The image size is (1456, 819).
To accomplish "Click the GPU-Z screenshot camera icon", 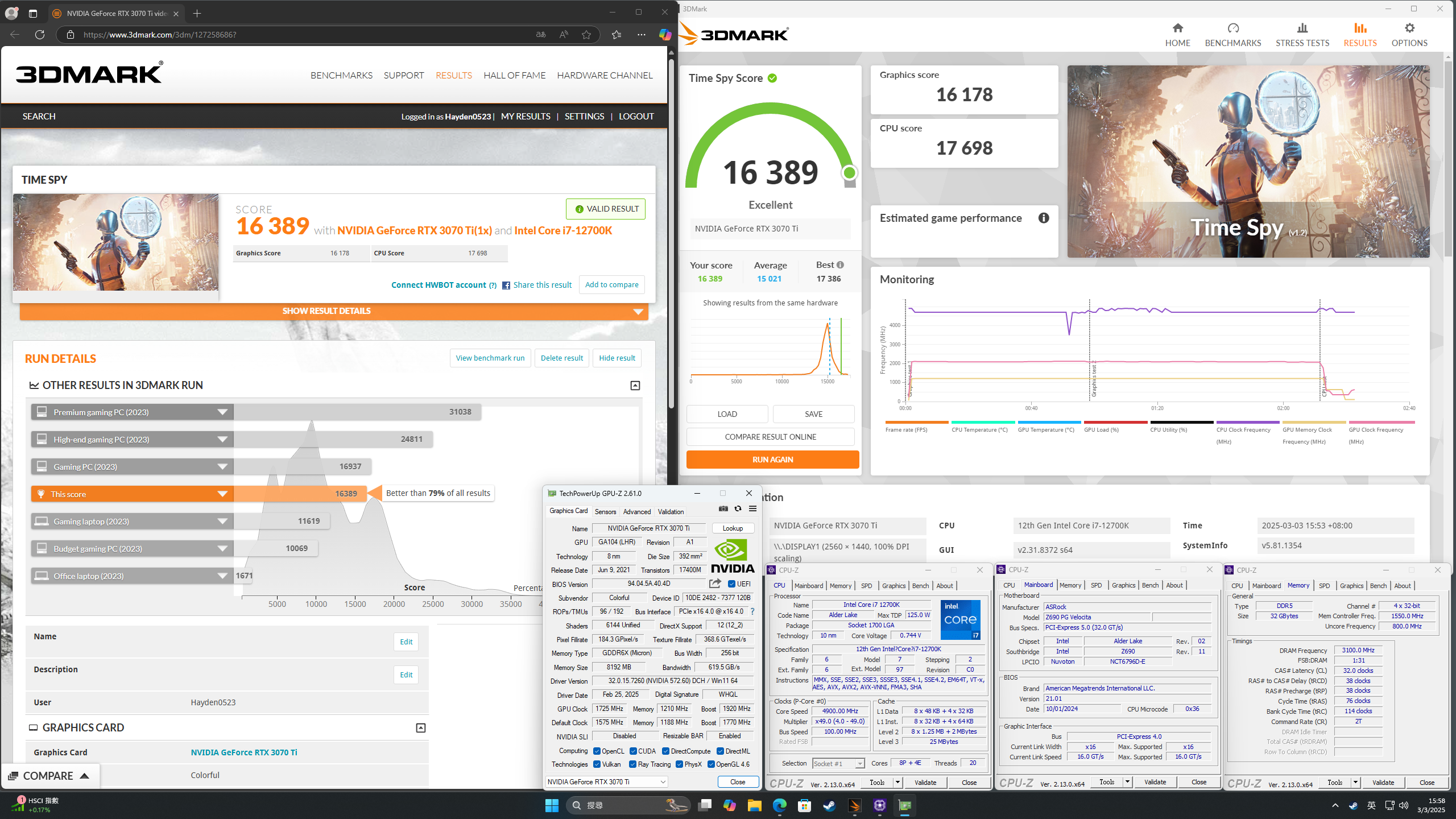I will 723,508.
